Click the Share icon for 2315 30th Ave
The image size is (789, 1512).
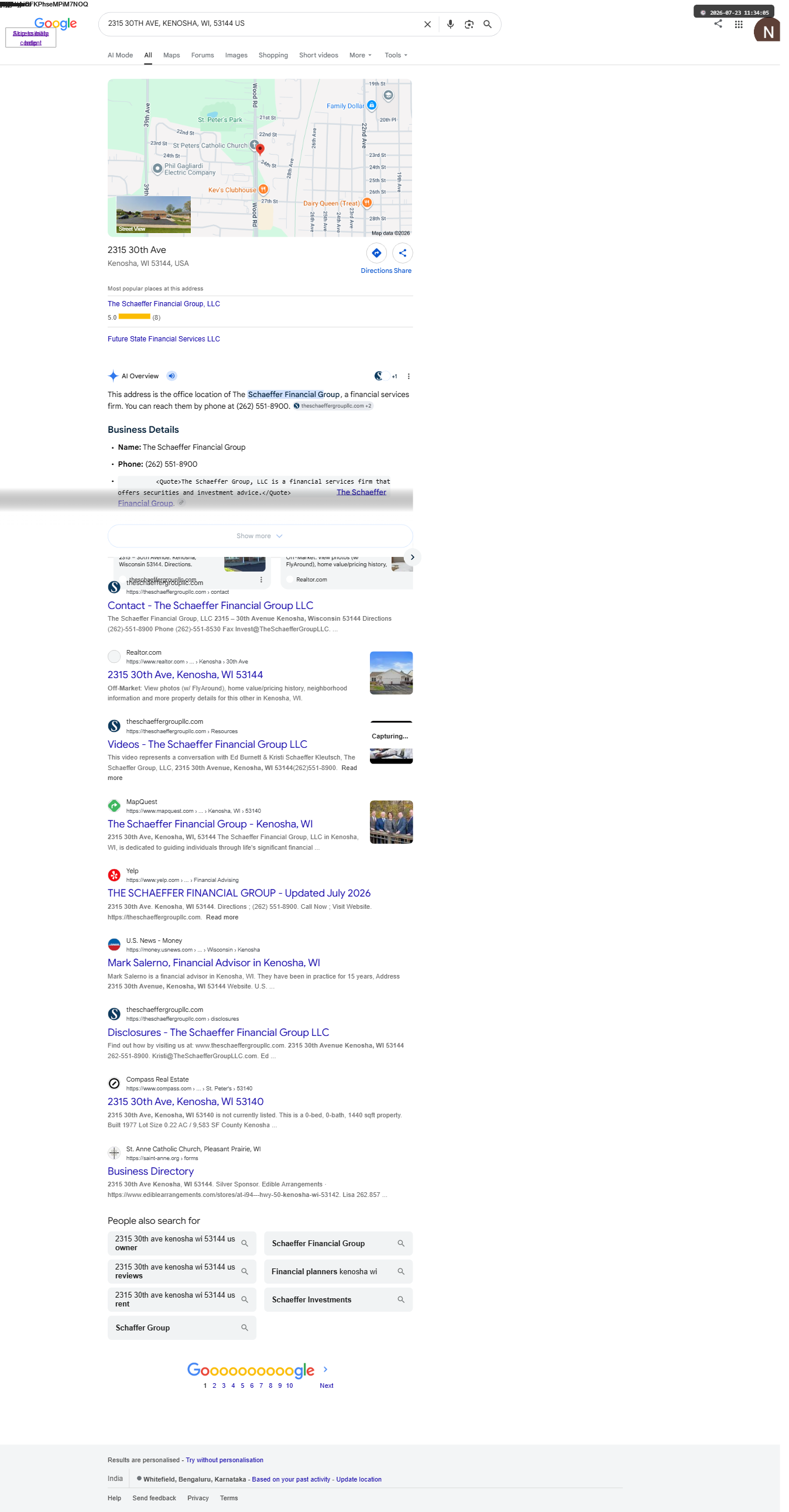(403, 253)
